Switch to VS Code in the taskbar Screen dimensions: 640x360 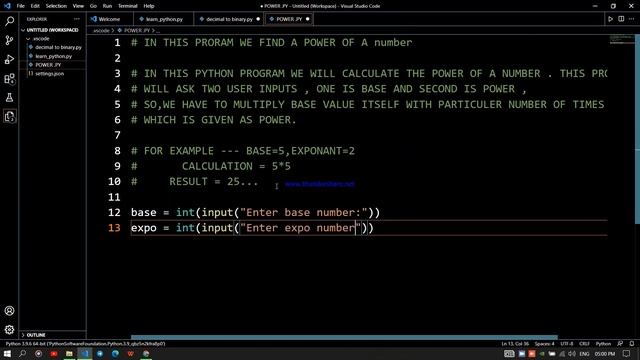[x=84, y=354]
